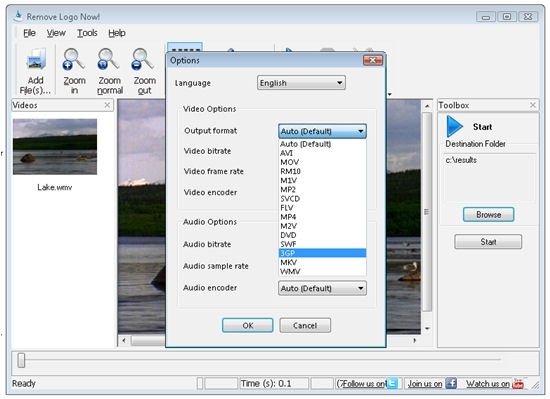This screenshot has height=399, width=550.
Task: Click preview vertical scrollbar up arrow
Action: pos(427,106)
